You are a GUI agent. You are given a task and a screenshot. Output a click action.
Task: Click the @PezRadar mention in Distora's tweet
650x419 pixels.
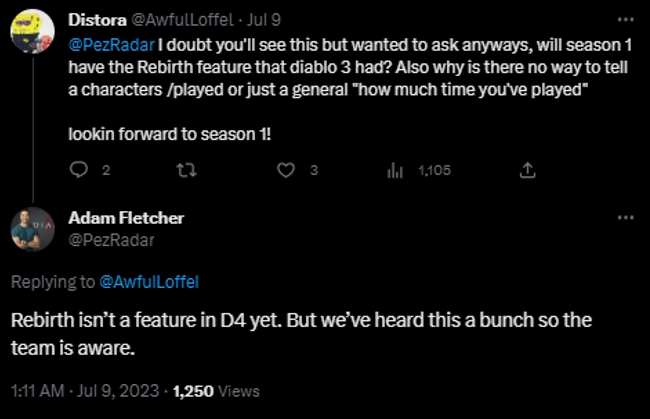pos(103,46)
